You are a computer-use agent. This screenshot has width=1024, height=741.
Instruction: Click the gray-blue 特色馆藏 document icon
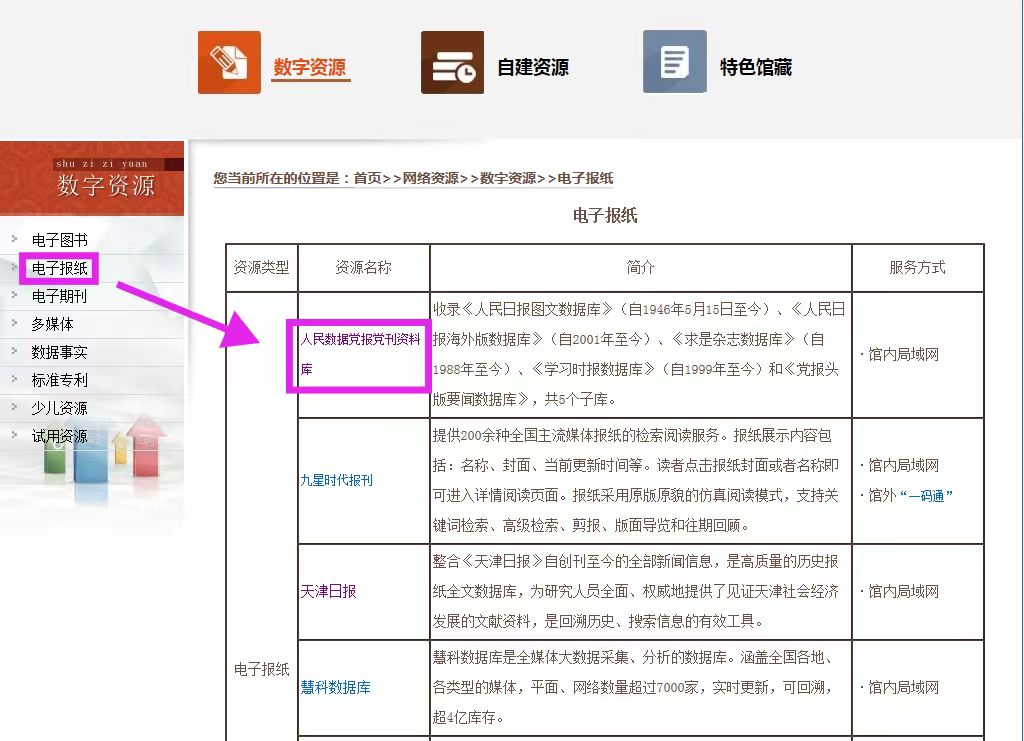(674, 63)
